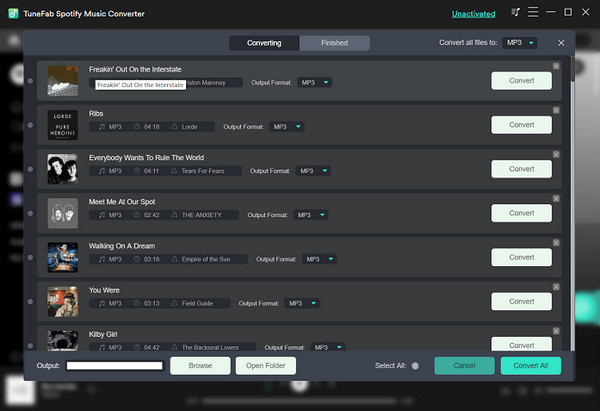
Task: Open output format dropdown for You Were
Action: pos(302,303)
